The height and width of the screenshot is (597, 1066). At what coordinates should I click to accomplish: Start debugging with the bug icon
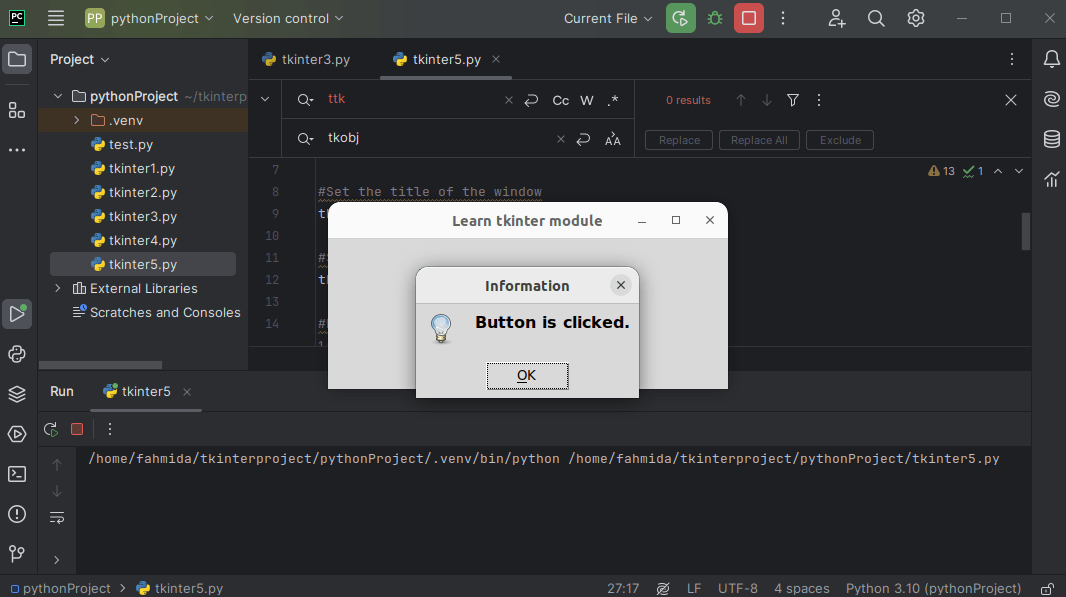(x=714, y=18)
